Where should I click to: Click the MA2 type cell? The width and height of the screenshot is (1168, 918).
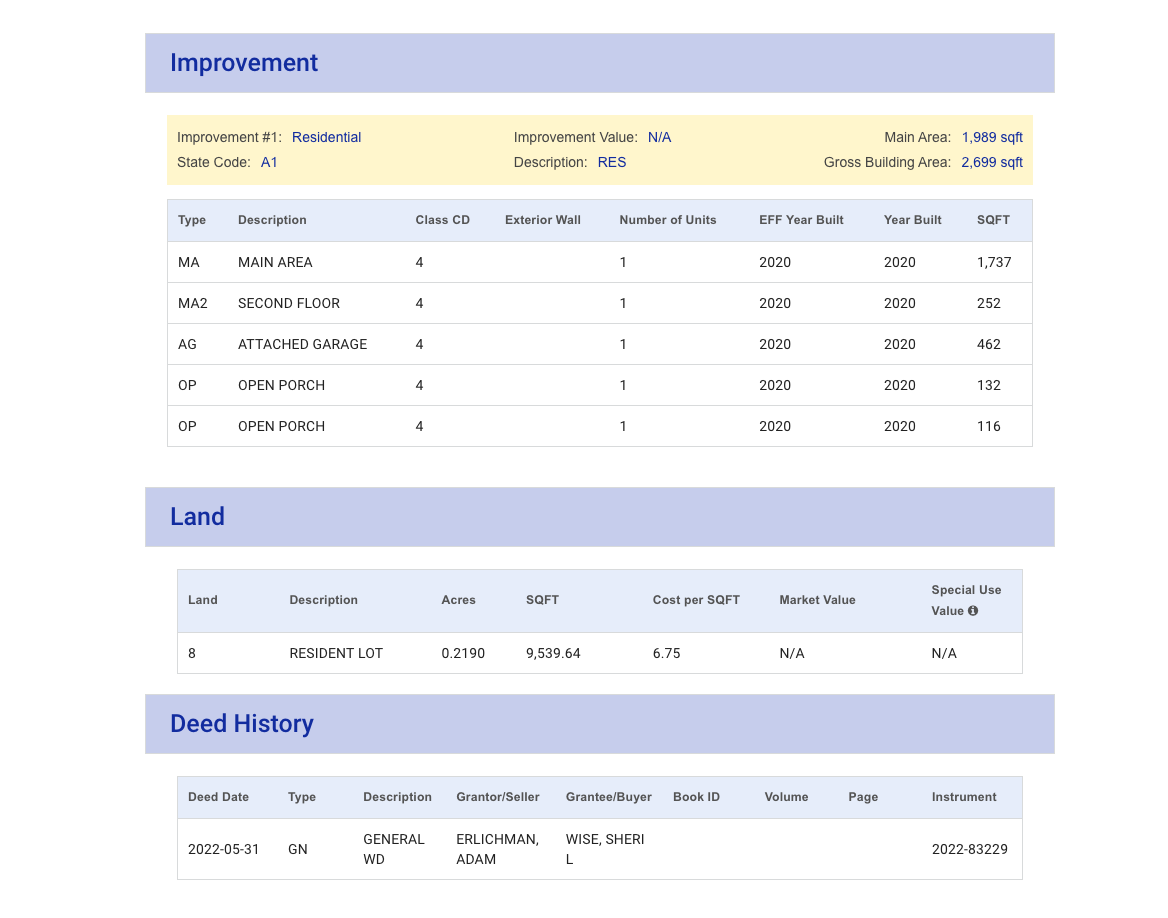[192, 303]
